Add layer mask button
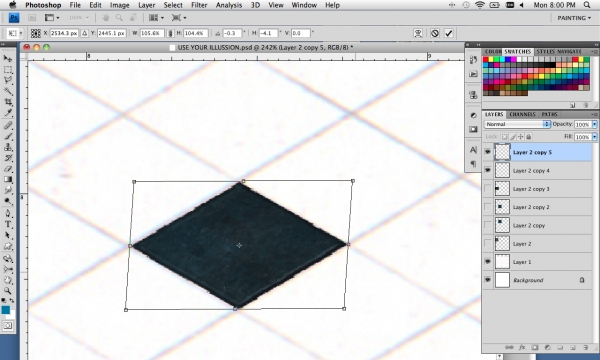This screenshot has height=360, width=600. tap(535, 347)
